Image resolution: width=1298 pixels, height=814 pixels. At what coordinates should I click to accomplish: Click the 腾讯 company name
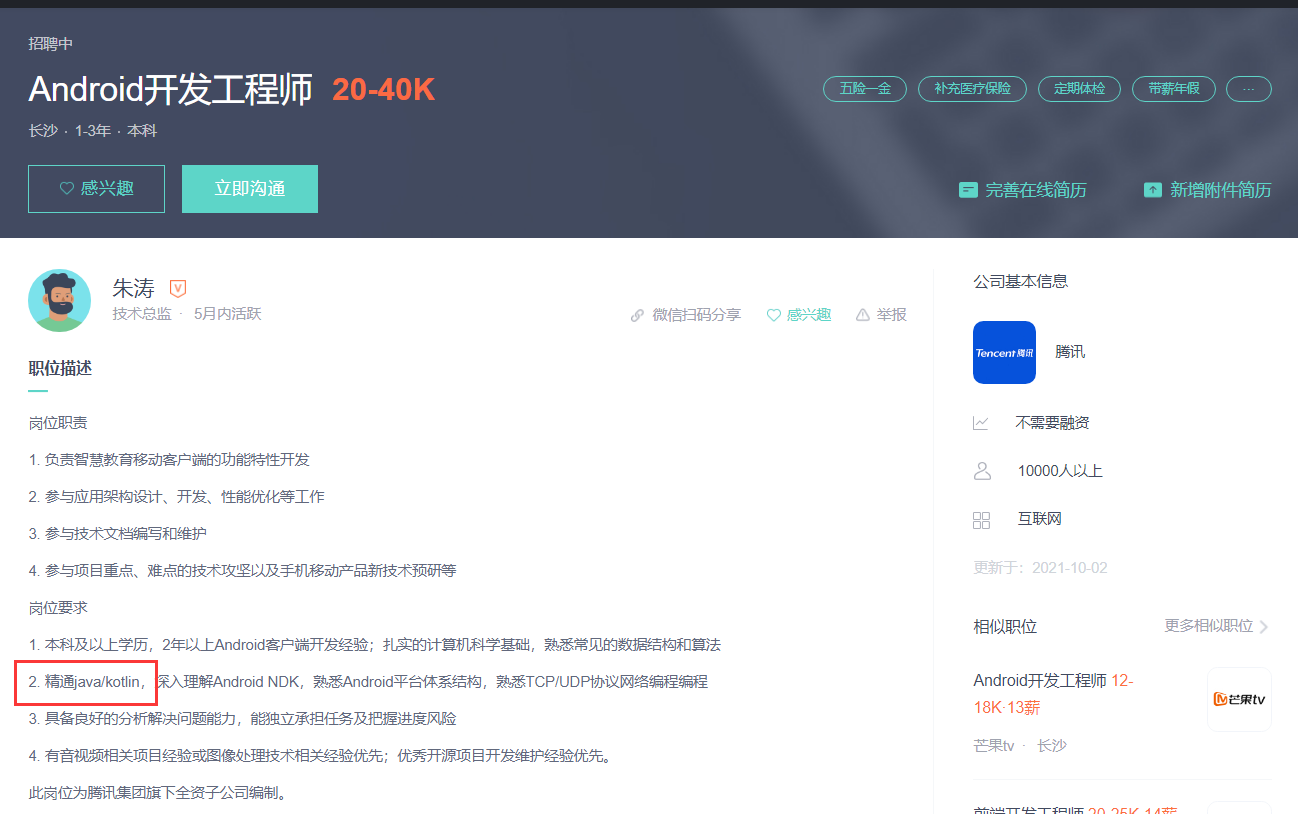pyautogui.click(x=1070, y=352)
